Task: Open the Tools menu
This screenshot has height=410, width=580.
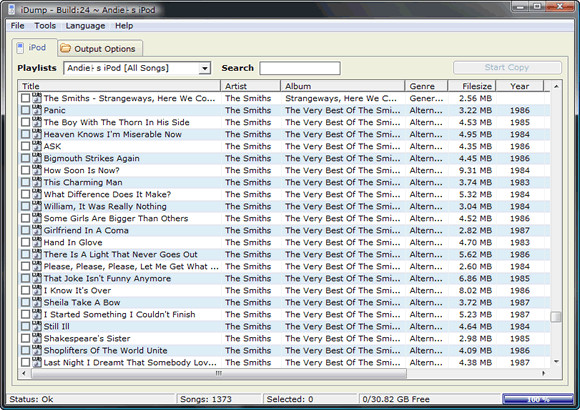Action: click(45, 26)
